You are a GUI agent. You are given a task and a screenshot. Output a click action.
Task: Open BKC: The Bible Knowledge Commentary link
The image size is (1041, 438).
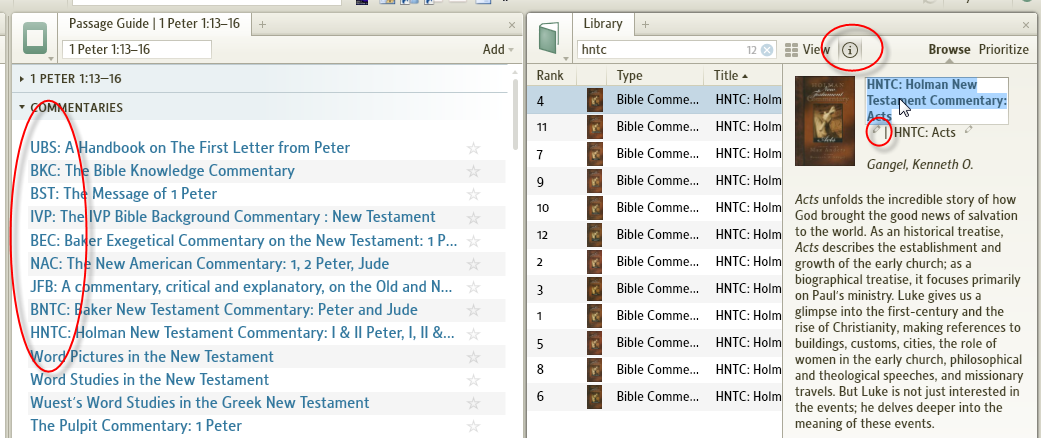pos(163,171)
